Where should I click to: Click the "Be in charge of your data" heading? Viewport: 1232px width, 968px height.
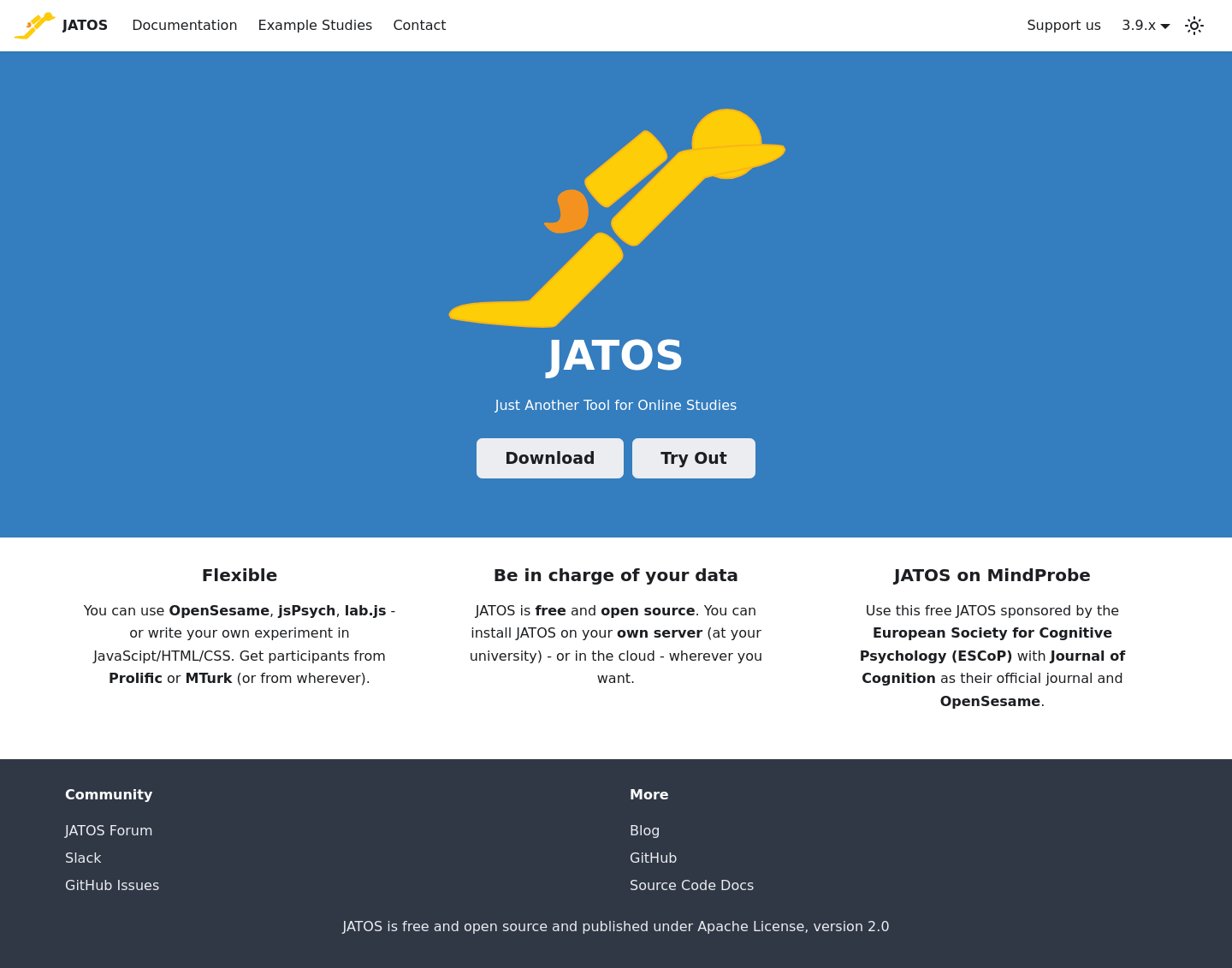(616, 575)
